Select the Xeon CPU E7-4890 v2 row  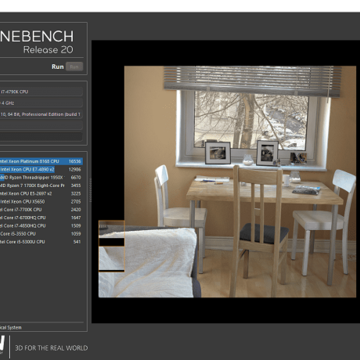(41, 169)
